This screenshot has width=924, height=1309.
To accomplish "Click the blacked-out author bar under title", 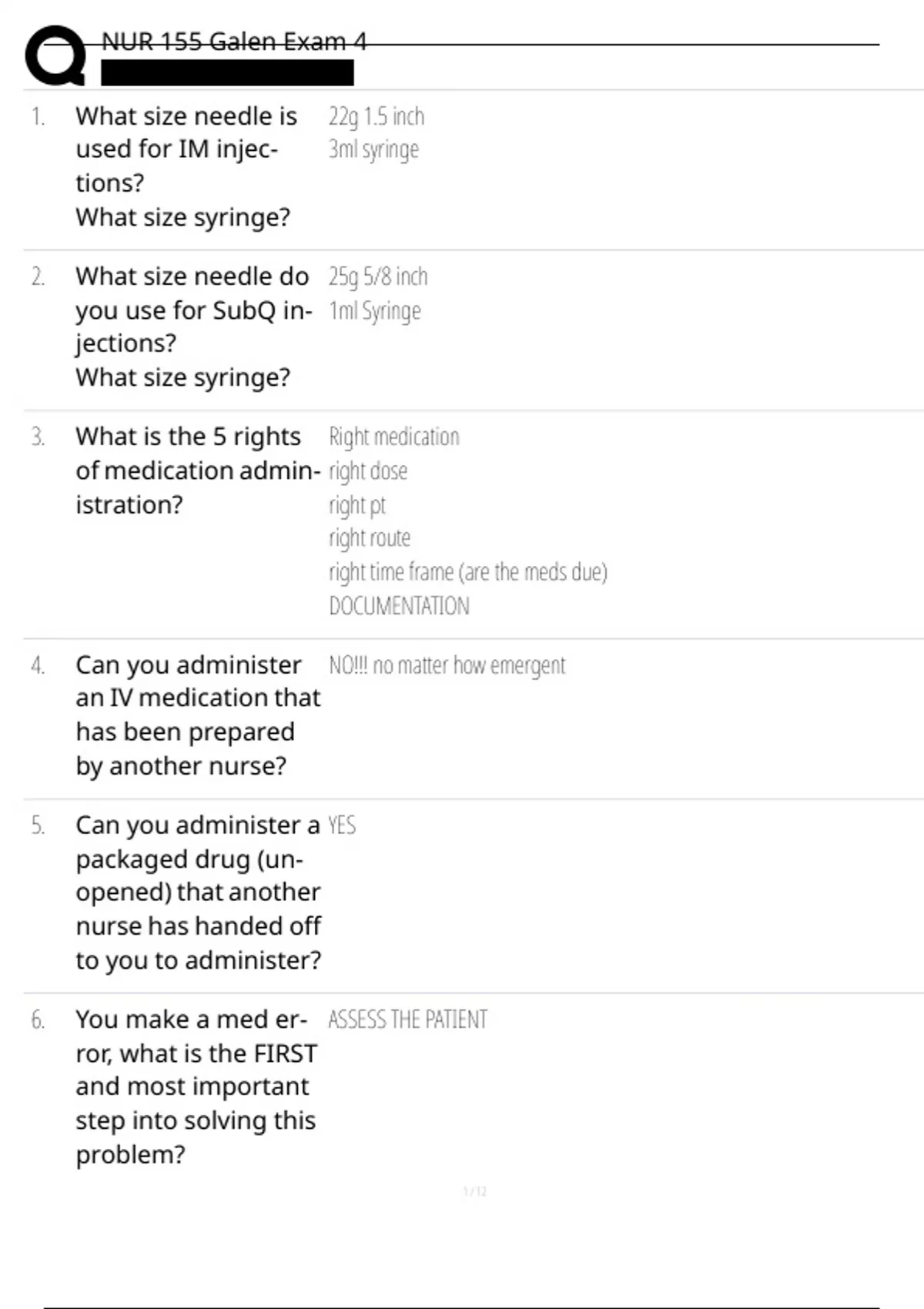I will pos(227,73).
